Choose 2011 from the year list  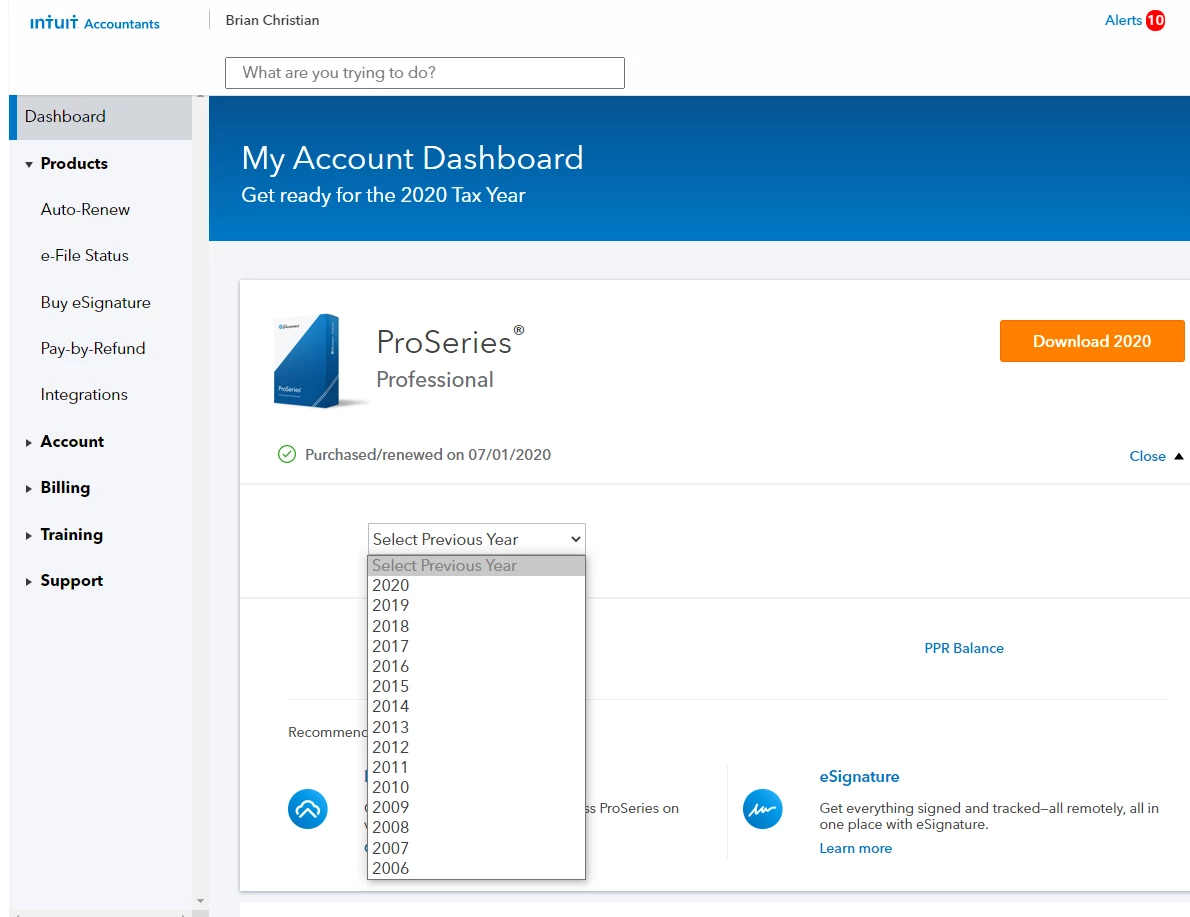coord(477,767)
